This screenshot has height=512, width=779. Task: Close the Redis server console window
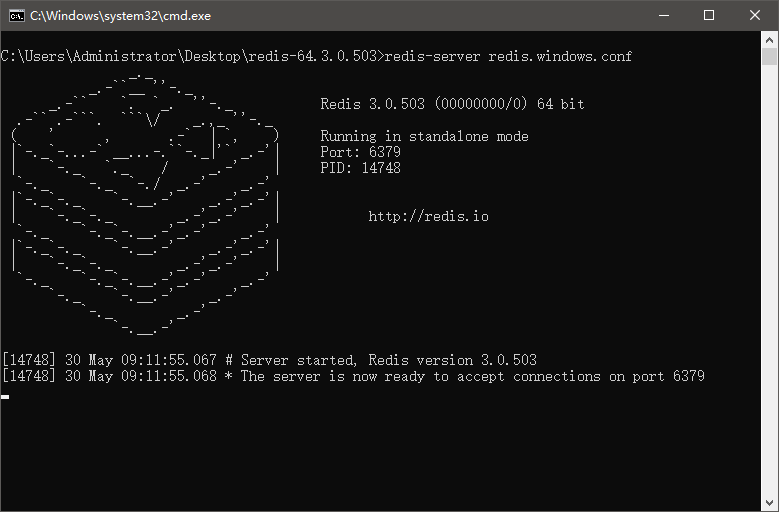[754, 15]
